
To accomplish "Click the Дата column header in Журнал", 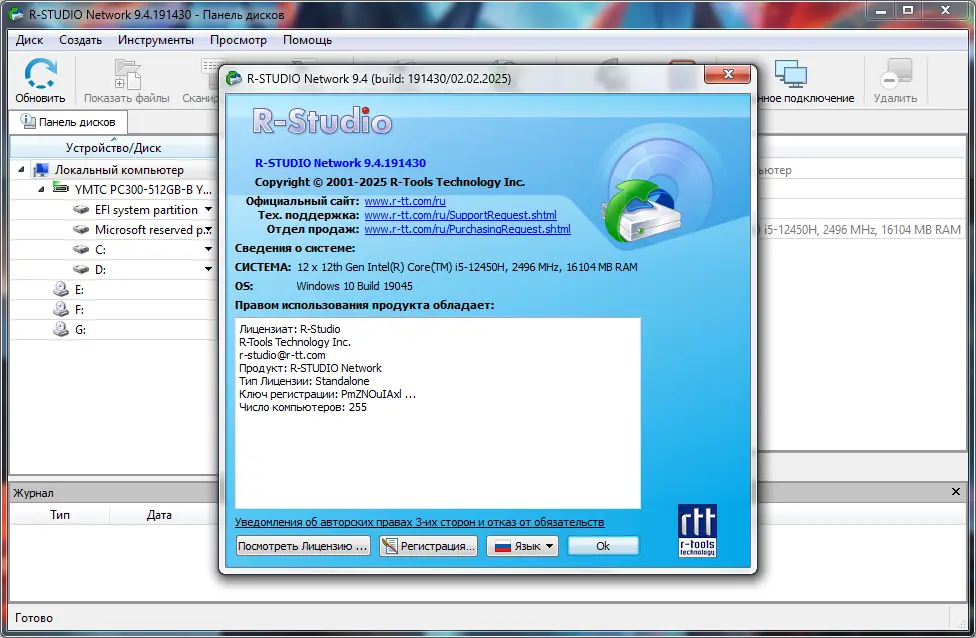I will coord(159,515).
